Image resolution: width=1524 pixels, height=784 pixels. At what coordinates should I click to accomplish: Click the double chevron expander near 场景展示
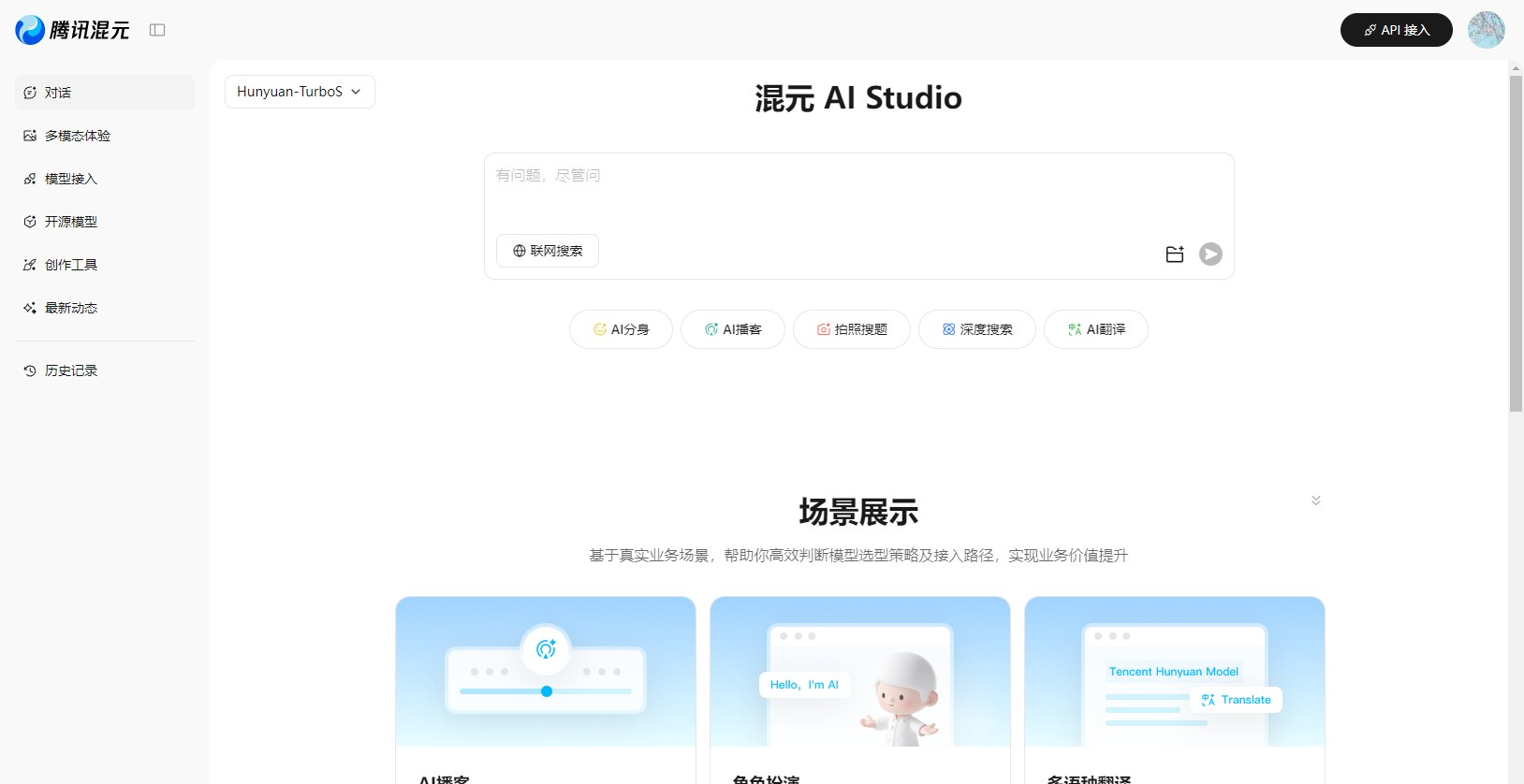(1316, 501)
